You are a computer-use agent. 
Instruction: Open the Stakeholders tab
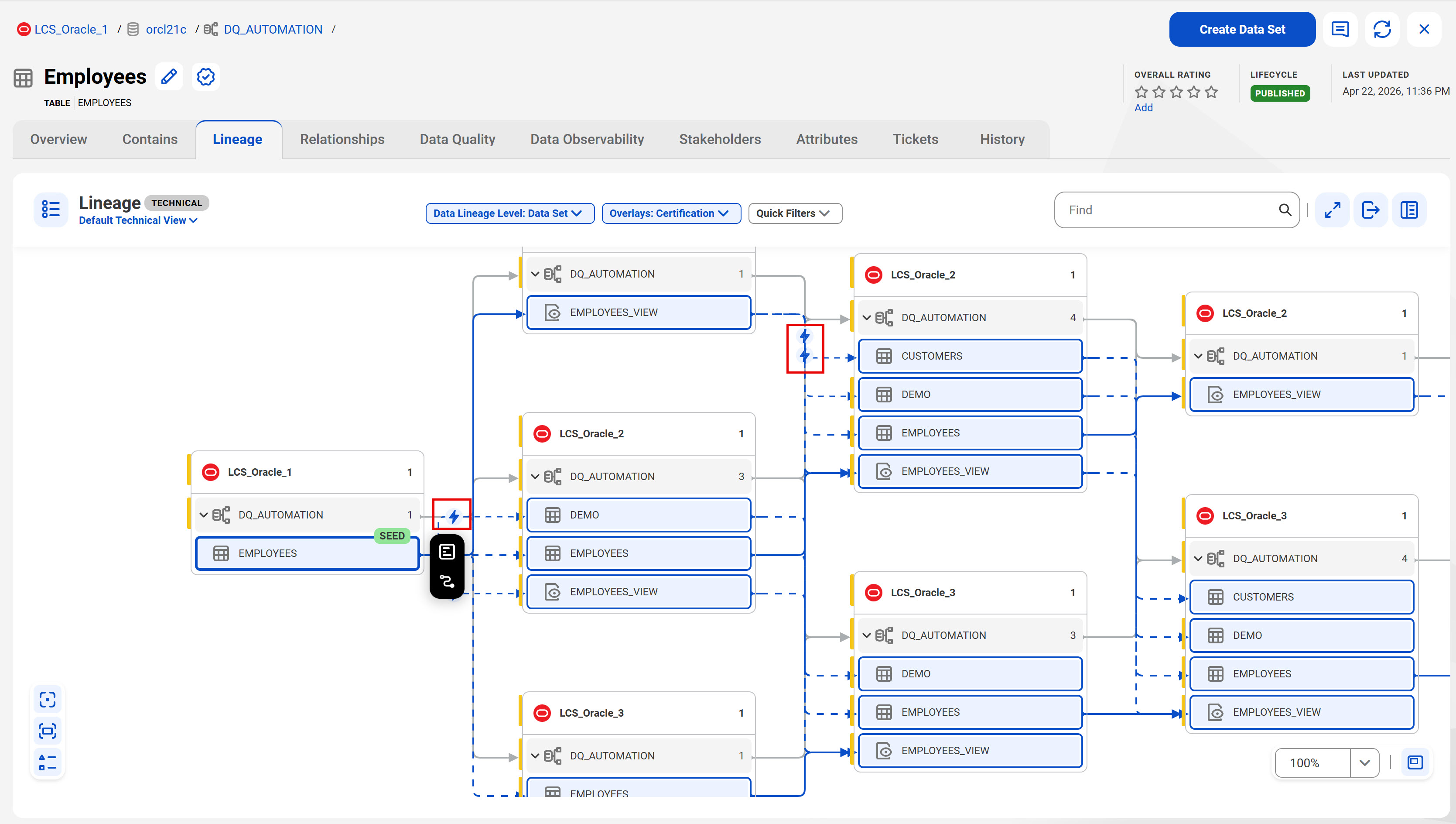pyautogui.click(x=720, y=139)
